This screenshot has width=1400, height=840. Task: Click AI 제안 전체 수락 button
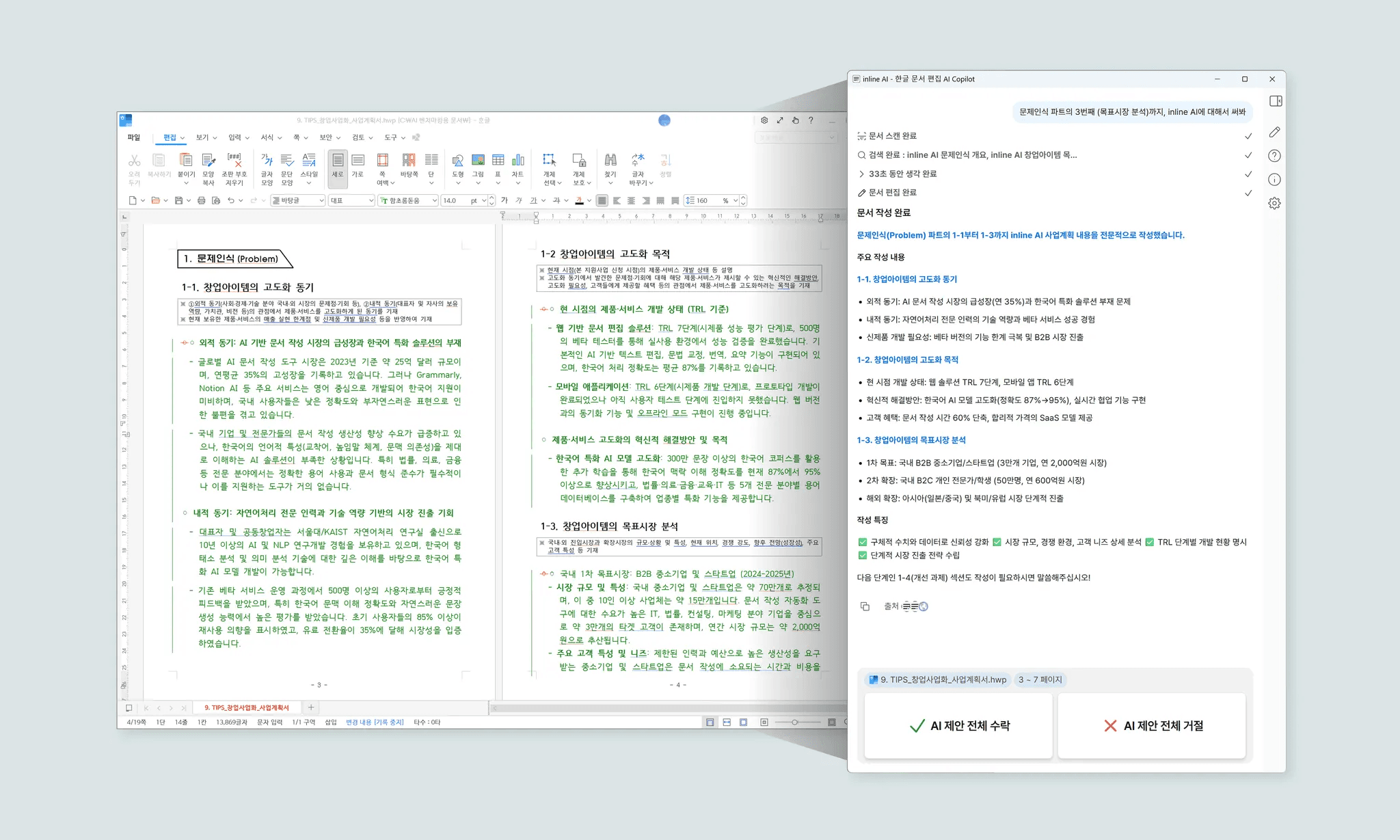(958, 726)
